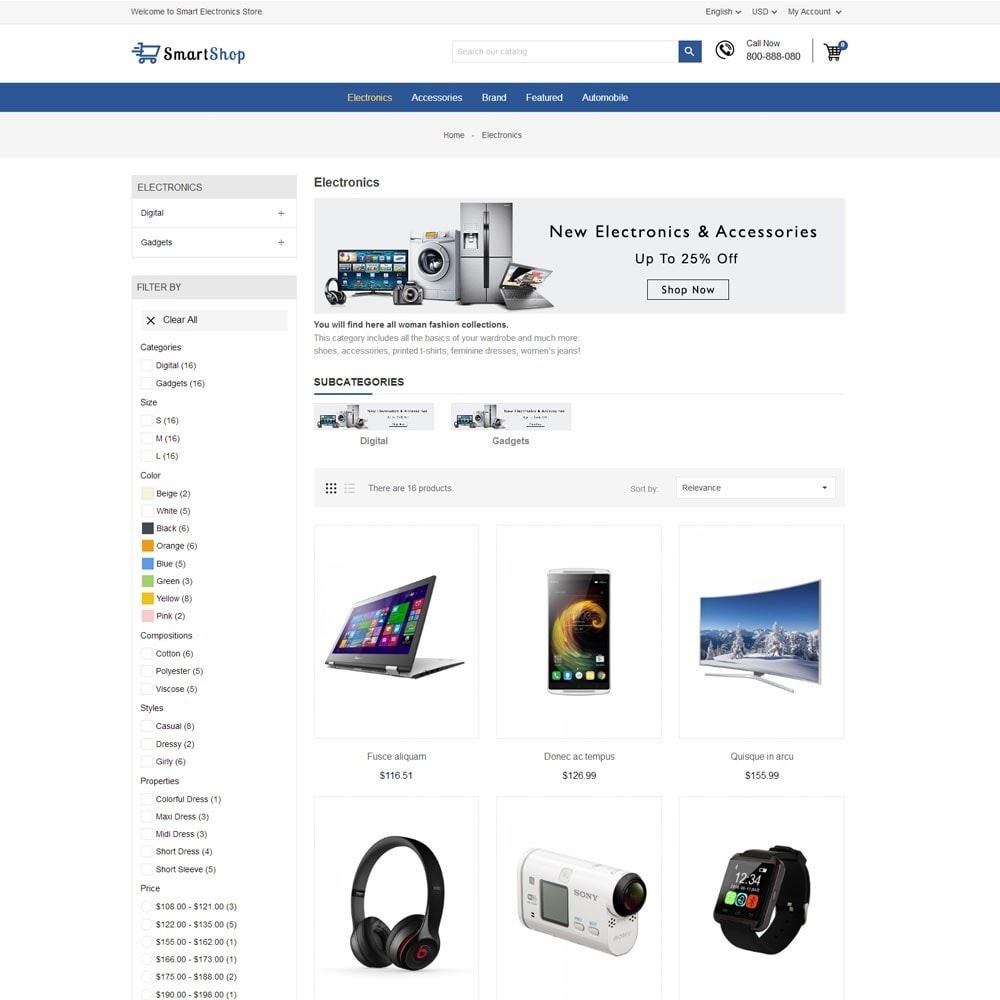1000x1000 pixels.
Task: Click Clear All filters button
Action: [x=214, y=320]
